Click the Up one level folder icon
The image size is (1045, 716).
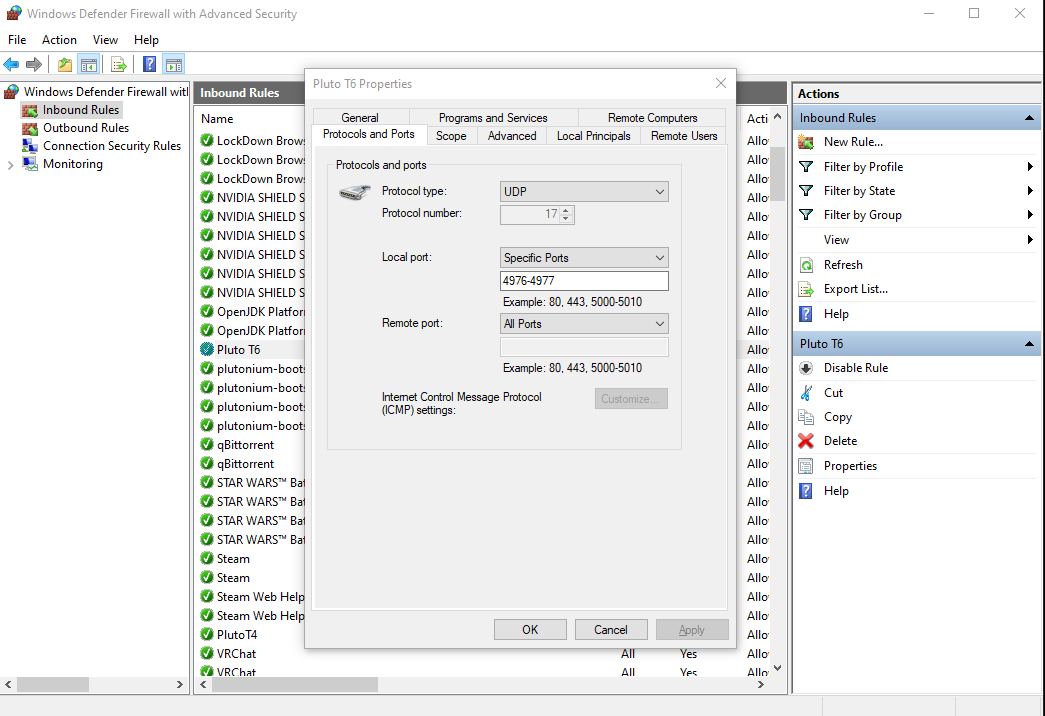(x=65, y=65)
